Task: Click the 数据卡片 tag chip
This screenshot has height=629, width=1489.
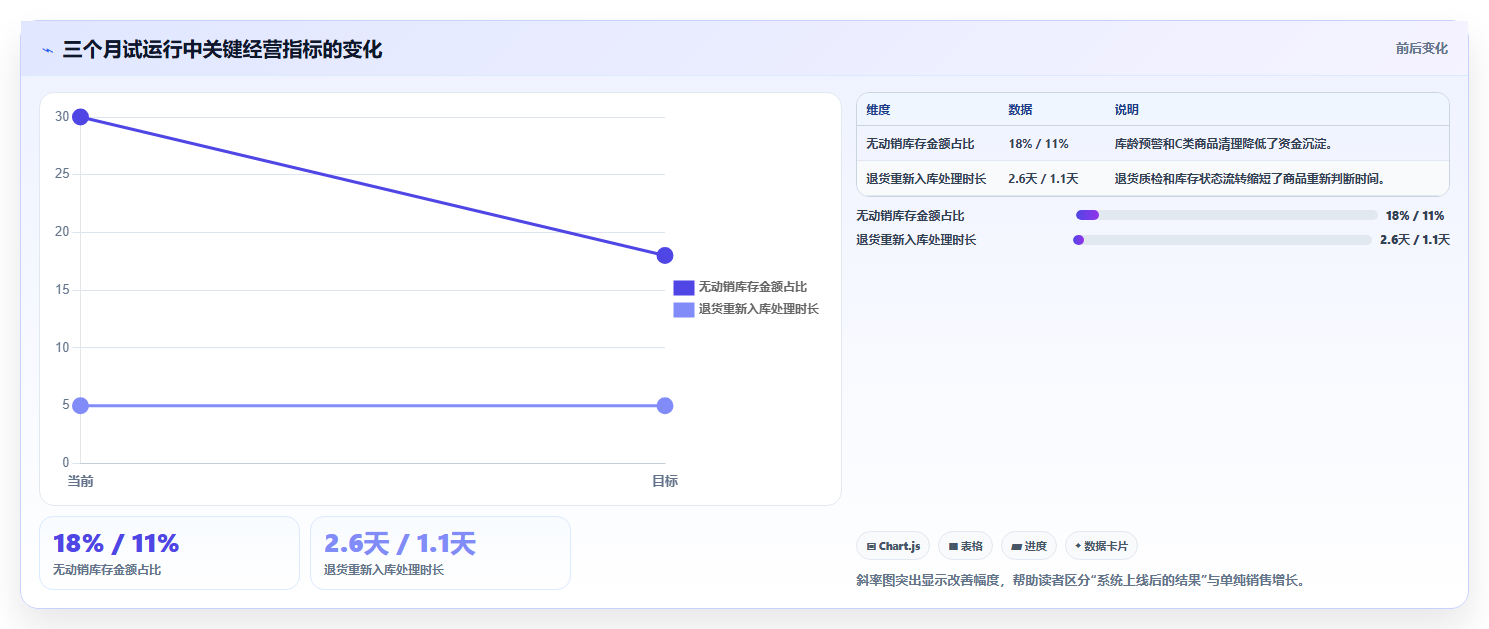Action: coord(1101,546)
